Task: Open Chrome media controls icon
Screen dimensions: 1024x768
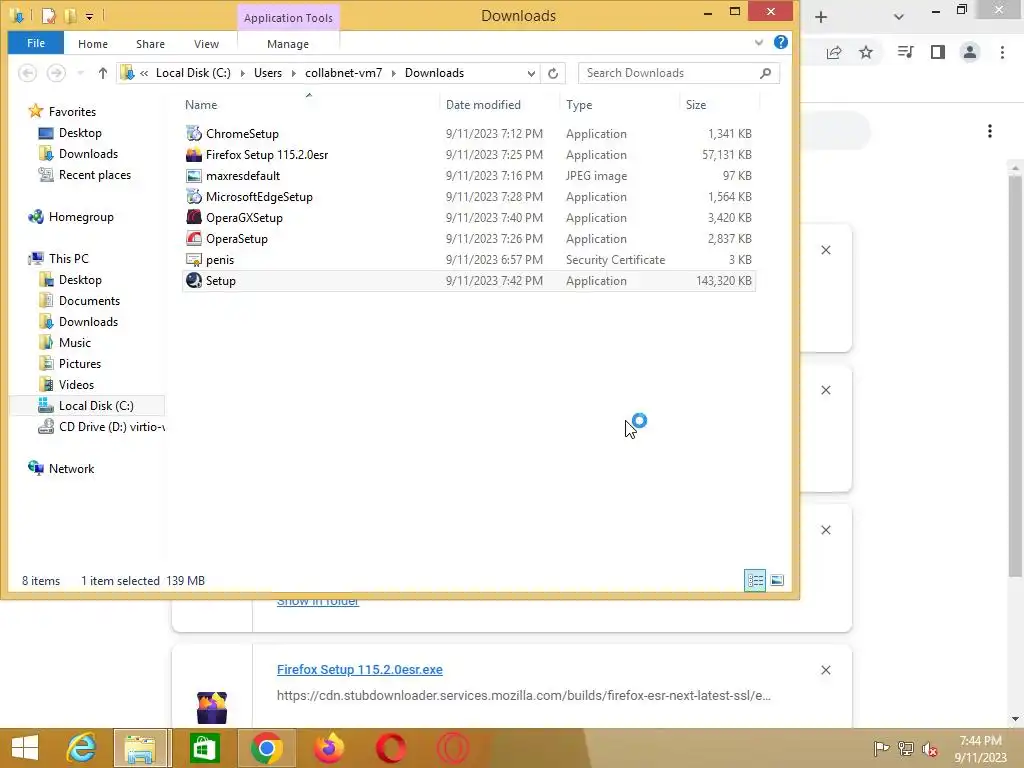Action: [905, 52]
